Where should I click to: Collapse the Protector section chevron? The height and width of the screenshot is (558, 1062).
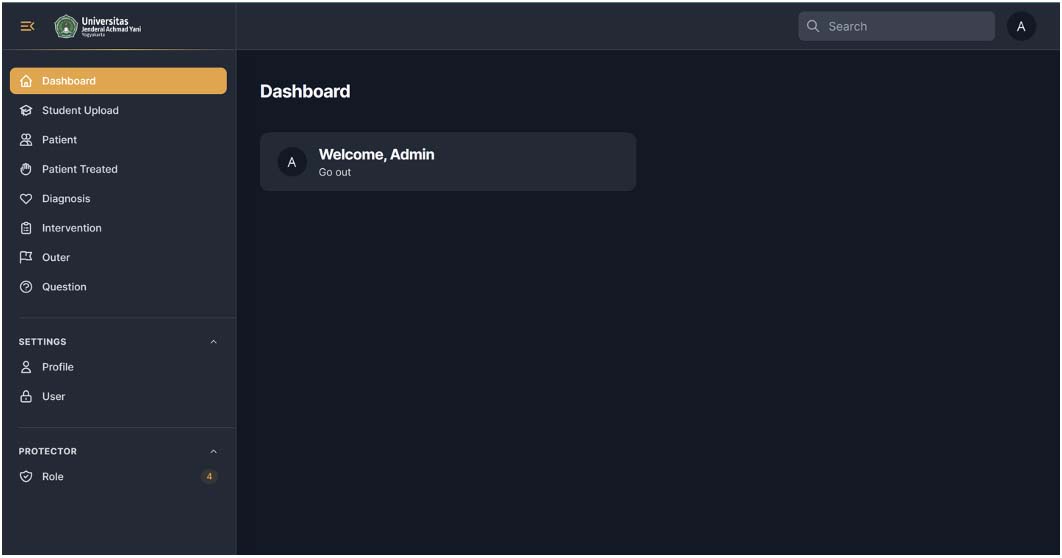(213, 452)
